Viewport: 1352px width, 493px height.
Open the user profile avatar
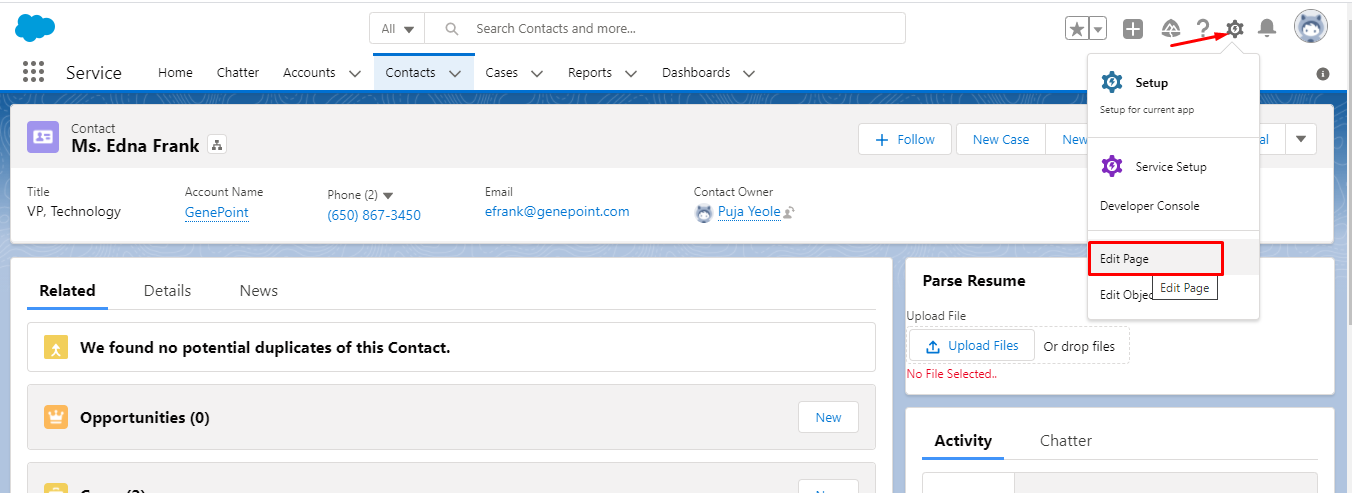1311,27
